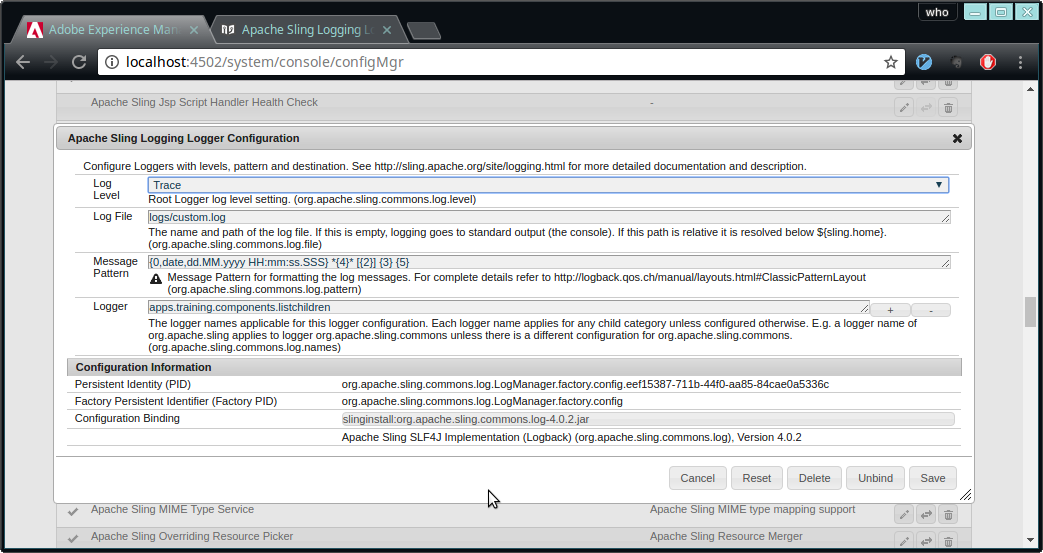Unbind the Overriding Resource Picker configuration
The height and width of the screenshot is (553, 1043).
click(x=926, y=541)
